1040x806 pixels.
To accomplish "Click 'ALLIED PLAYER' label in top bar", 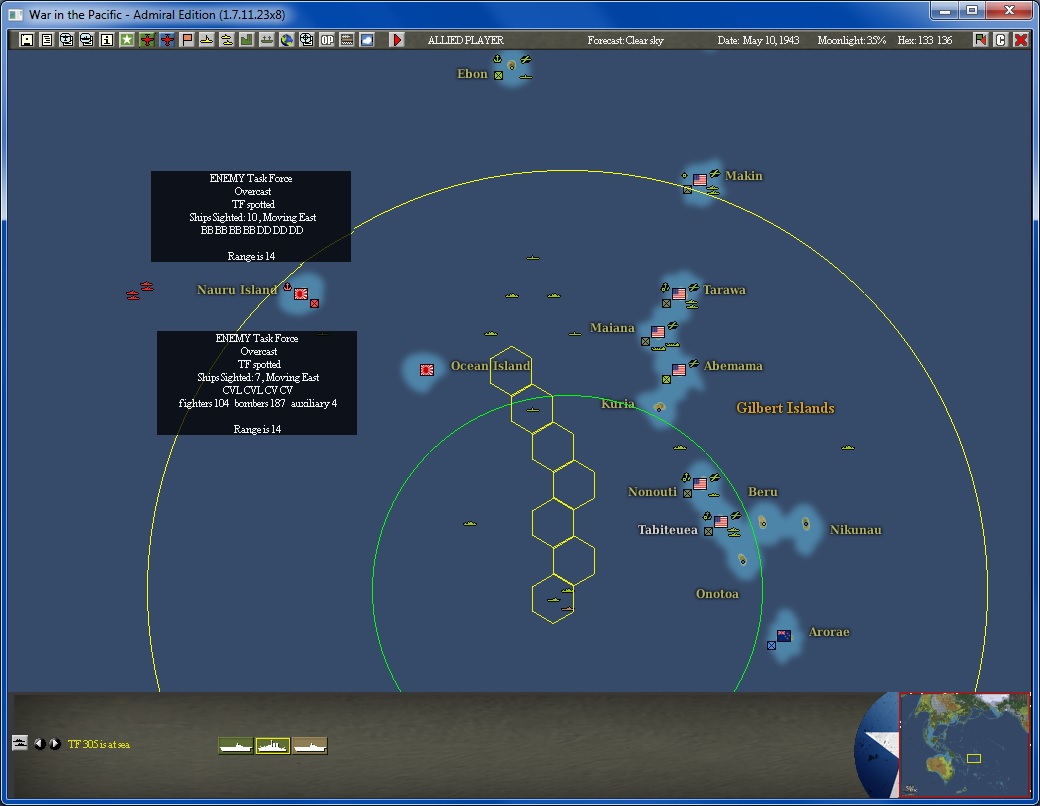I will (x=466, y=40).
